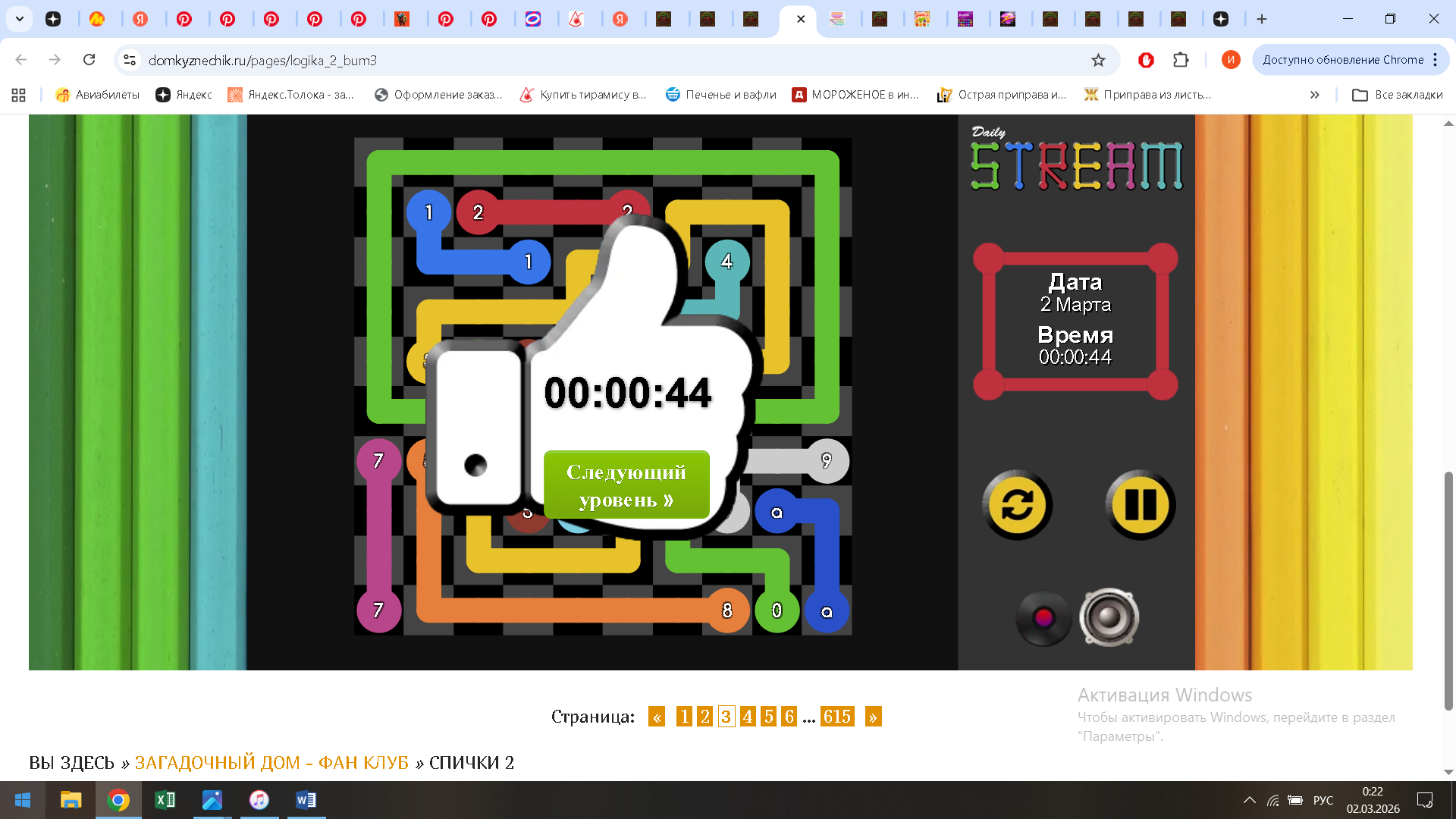This screenshot has height=819, width=1456.
Task: Toggle the speaker sound icon
Action: point(1109,617)
